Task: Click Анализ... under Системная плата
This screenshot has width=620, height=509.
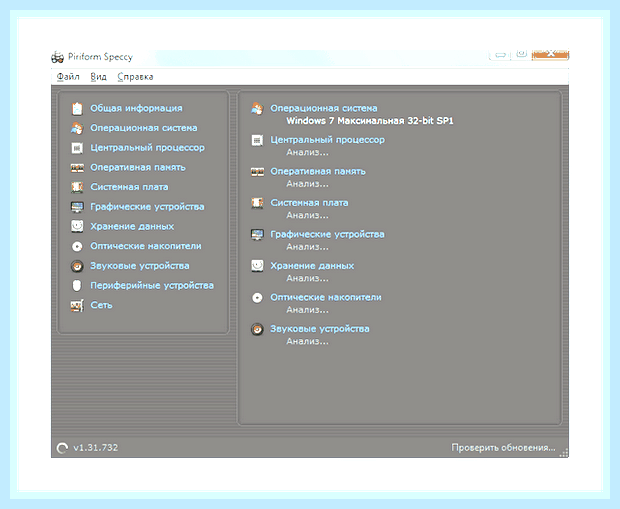Action: coord(307,216)
